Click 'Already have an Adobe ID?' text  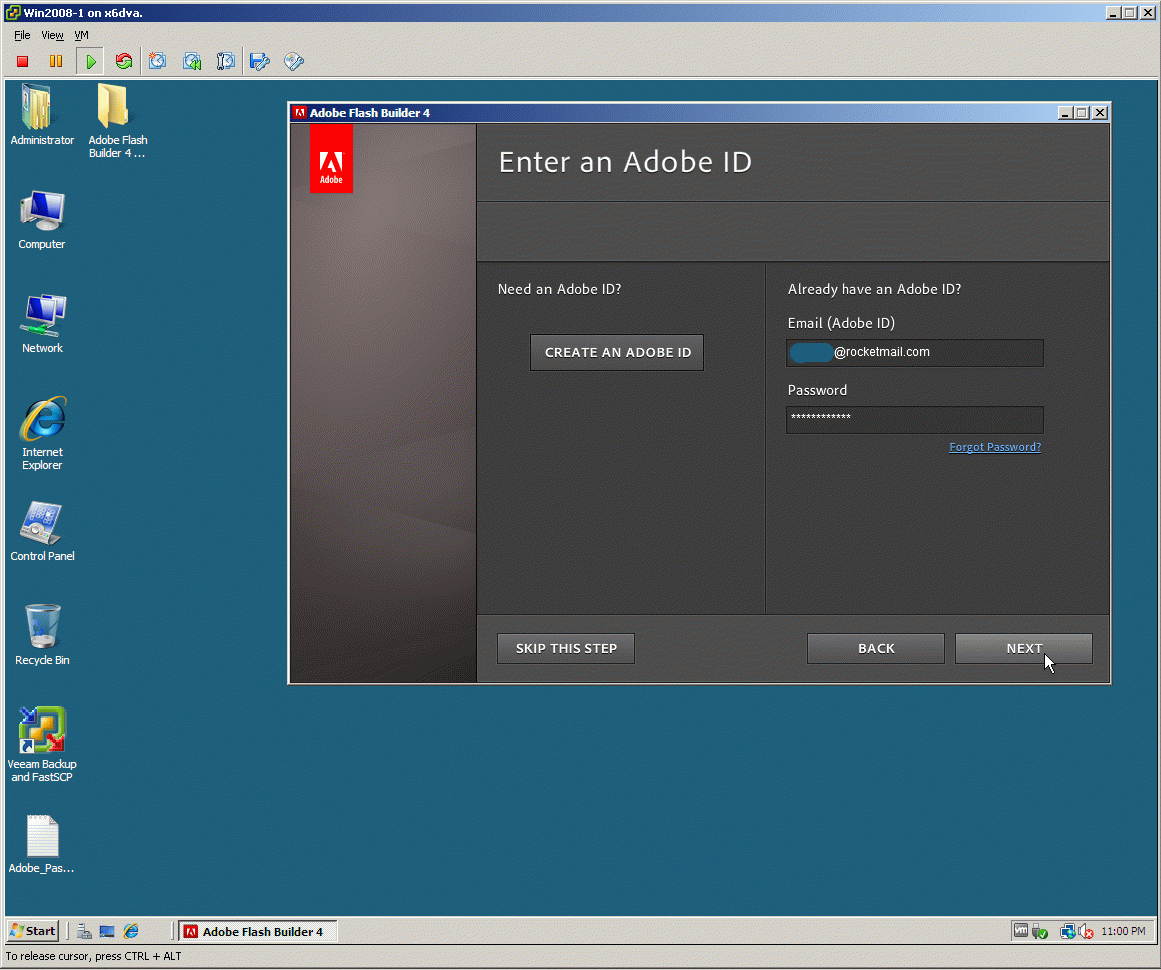pyautogui.click(x=874, y=290)
